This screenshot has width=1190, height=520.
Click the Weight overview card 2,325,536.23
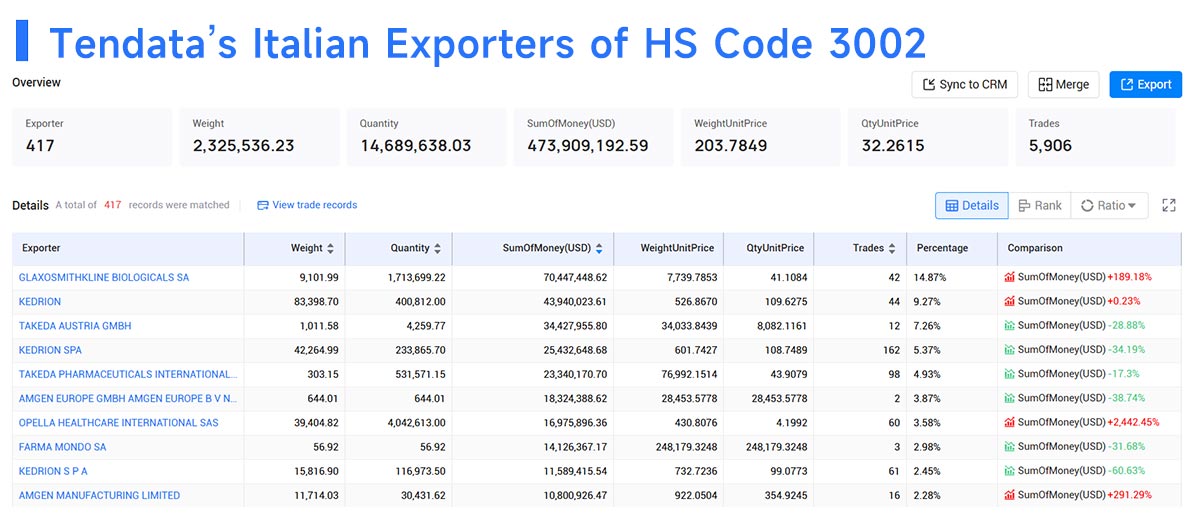[259, 137]
